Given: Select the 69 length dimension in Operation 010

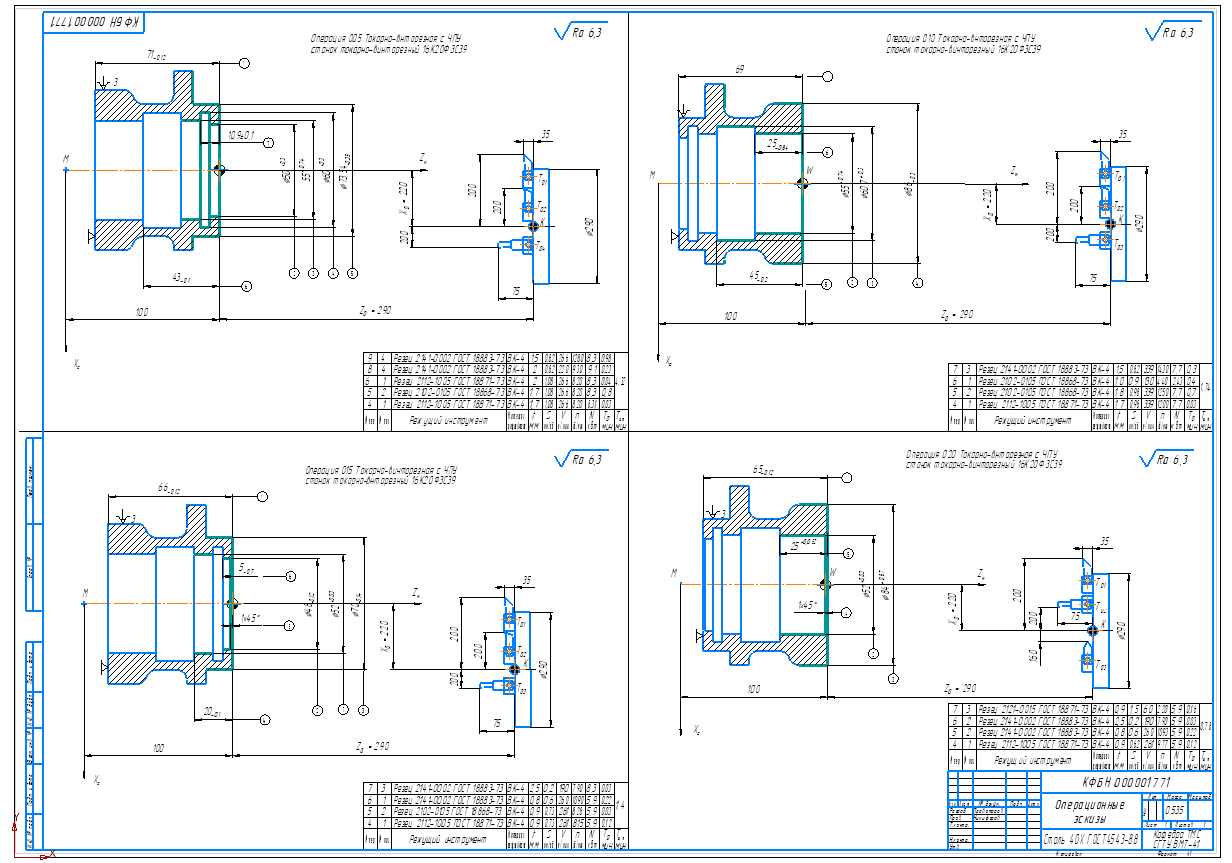Looking at the screenshot, I should (741, 68).
